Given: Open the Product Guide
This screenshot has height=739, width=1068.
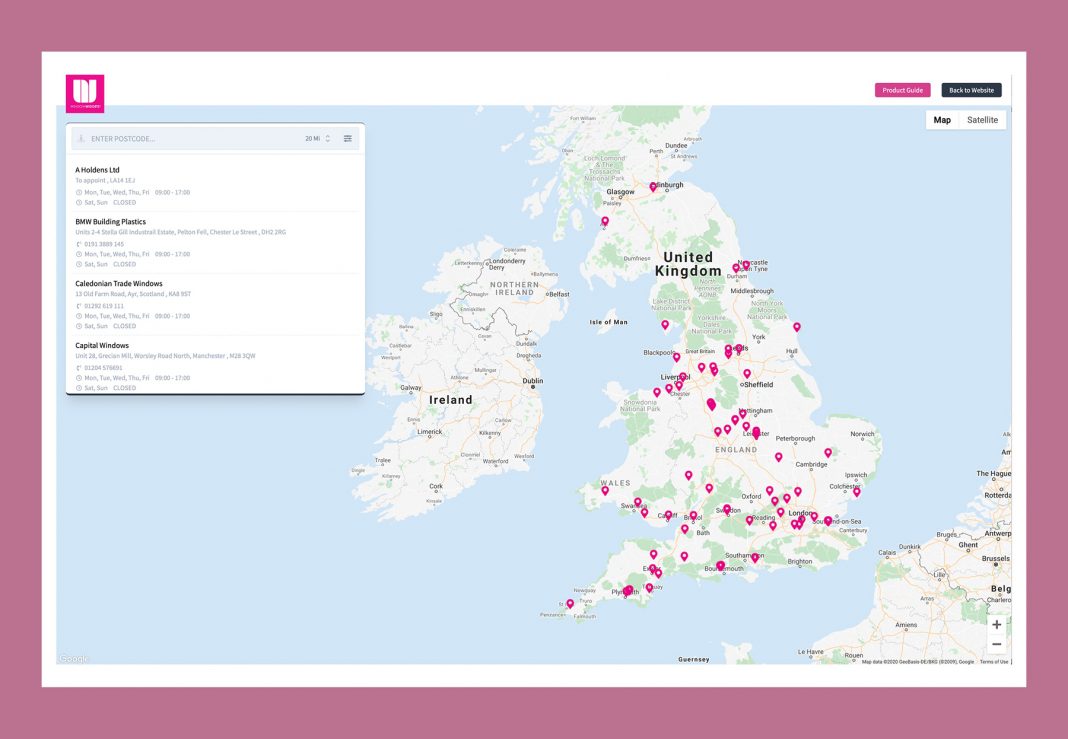Looking at the screenshot, I should pyautogui.click(x=902, y=90).
